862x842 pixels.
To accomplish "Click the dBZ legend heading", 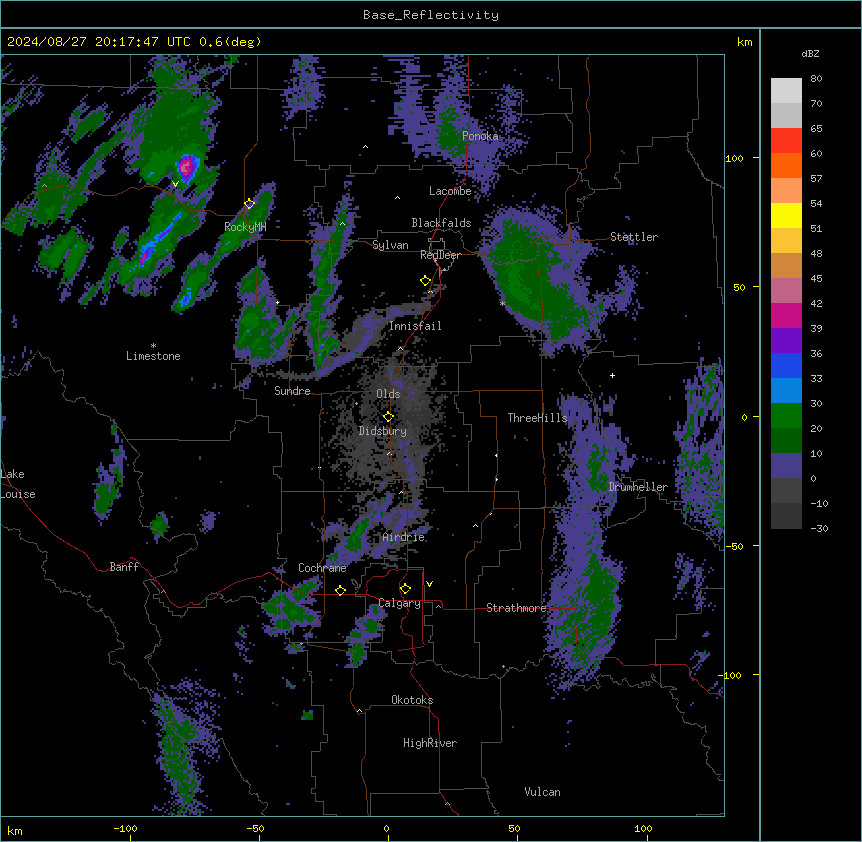I will coord(810,53).
